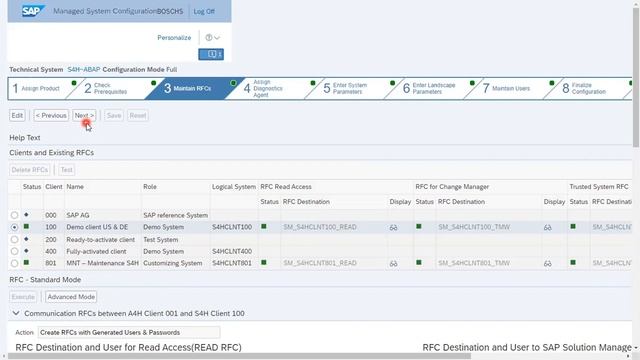
Task: Click step 3 green completion indicator
Action: click(x=233, y=83)
